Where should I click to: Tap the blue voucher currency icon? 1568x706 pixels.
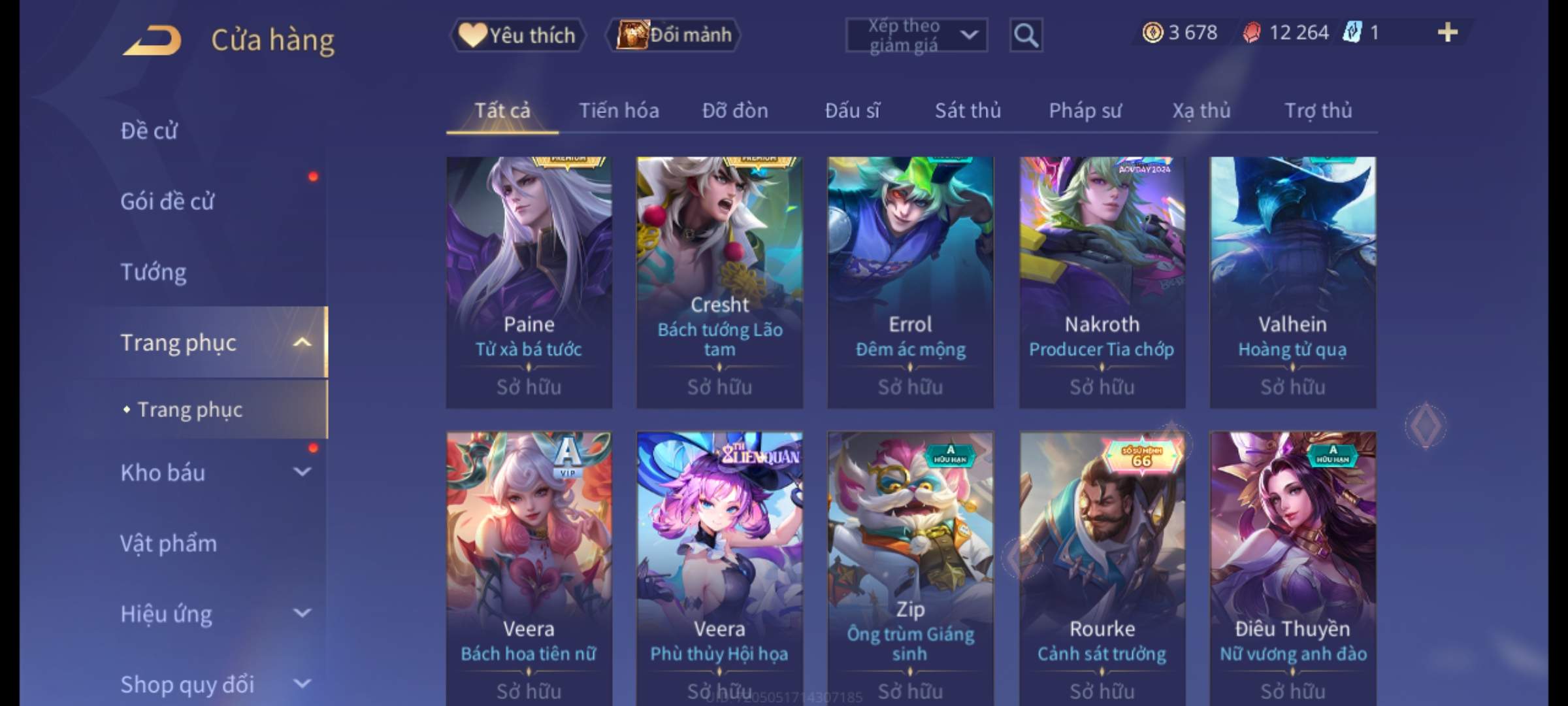click(x=1352, y=33)
